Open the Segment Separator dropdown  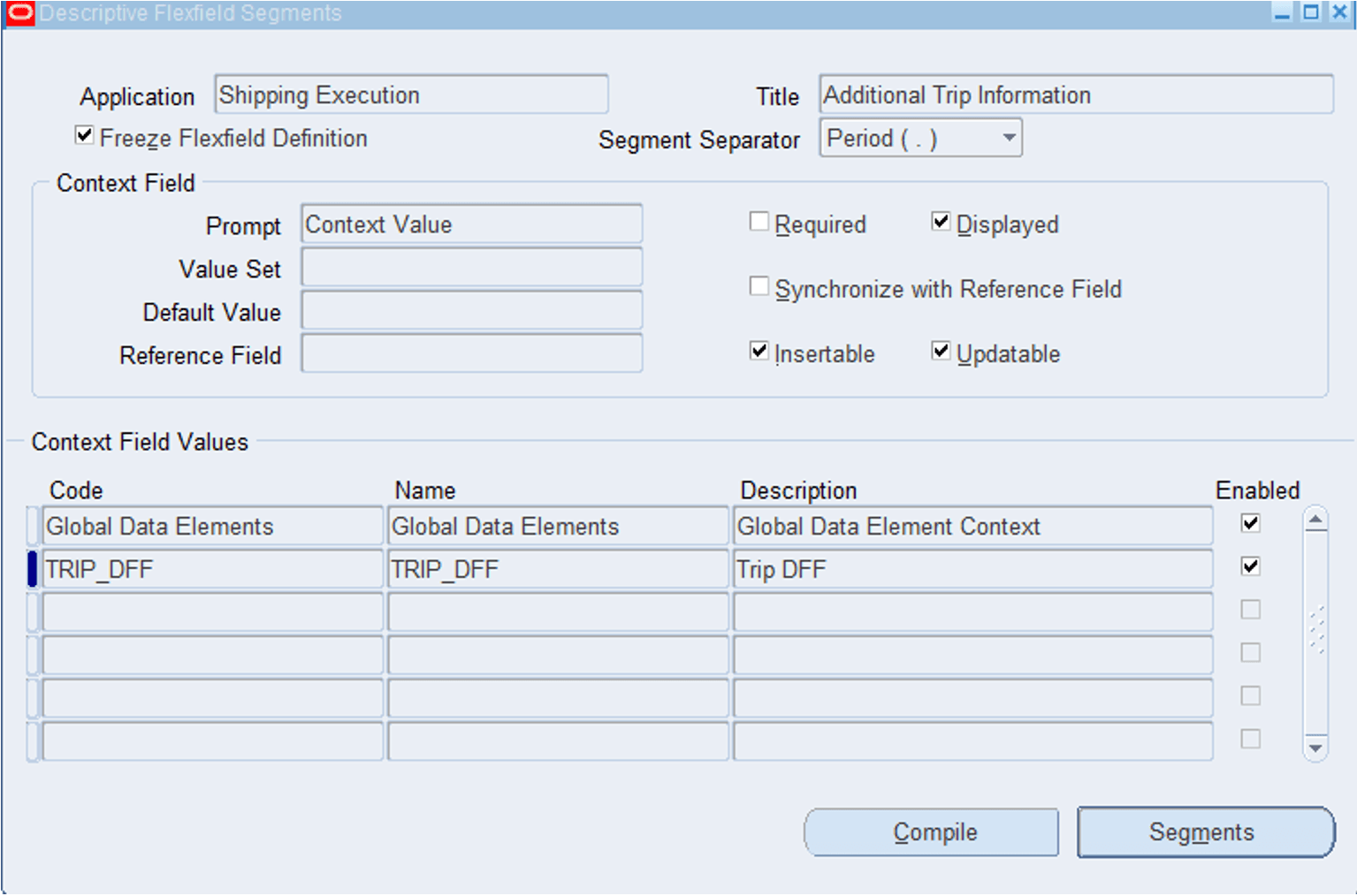click(1008, 138)
